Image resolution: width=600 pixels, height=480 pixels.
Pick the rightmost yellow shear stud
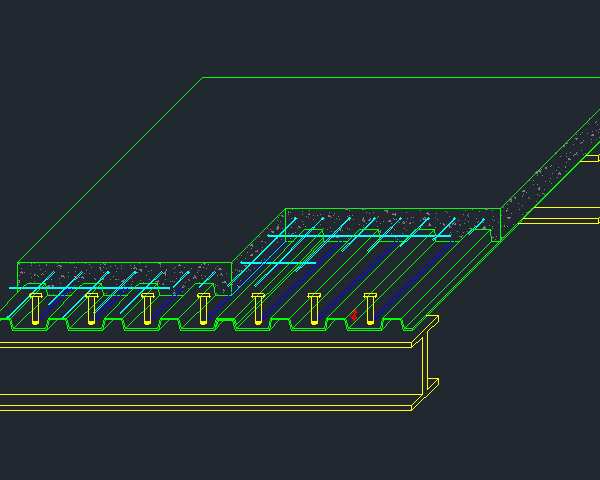click(x=370, y=309)
